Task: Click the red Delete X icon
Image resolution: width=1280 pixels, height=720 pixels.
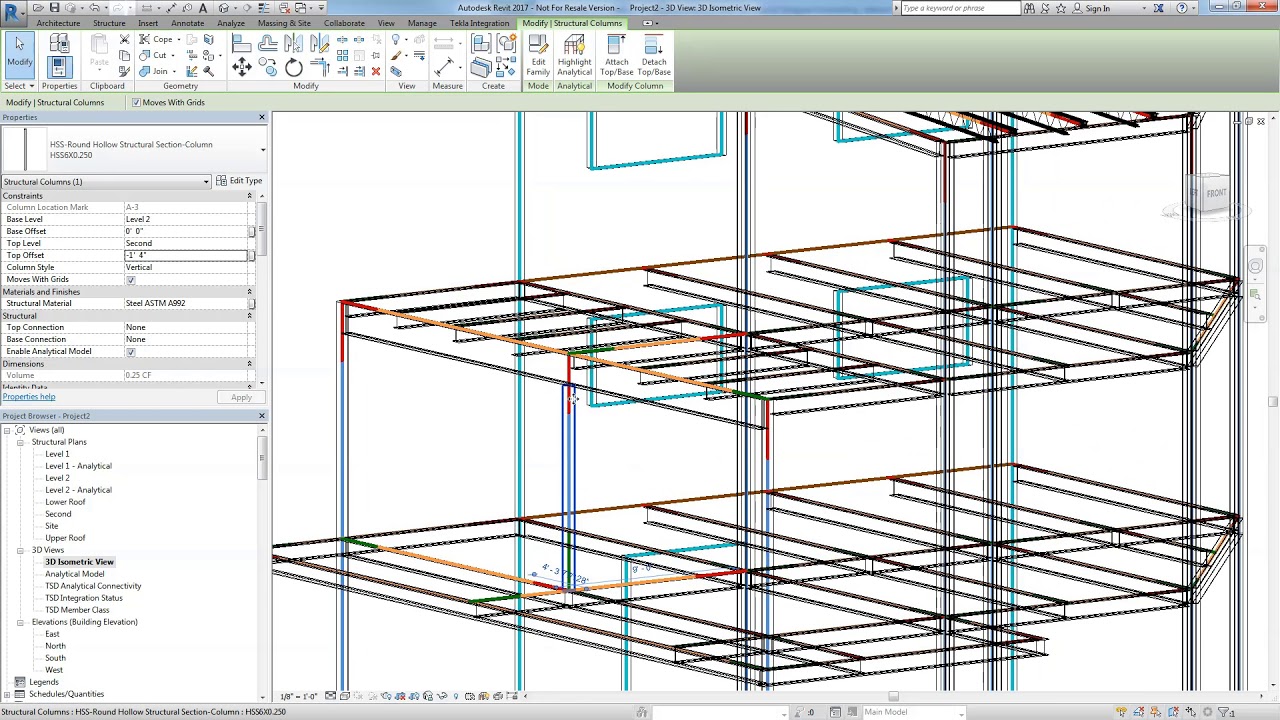Action: click(x=376, y=71)
